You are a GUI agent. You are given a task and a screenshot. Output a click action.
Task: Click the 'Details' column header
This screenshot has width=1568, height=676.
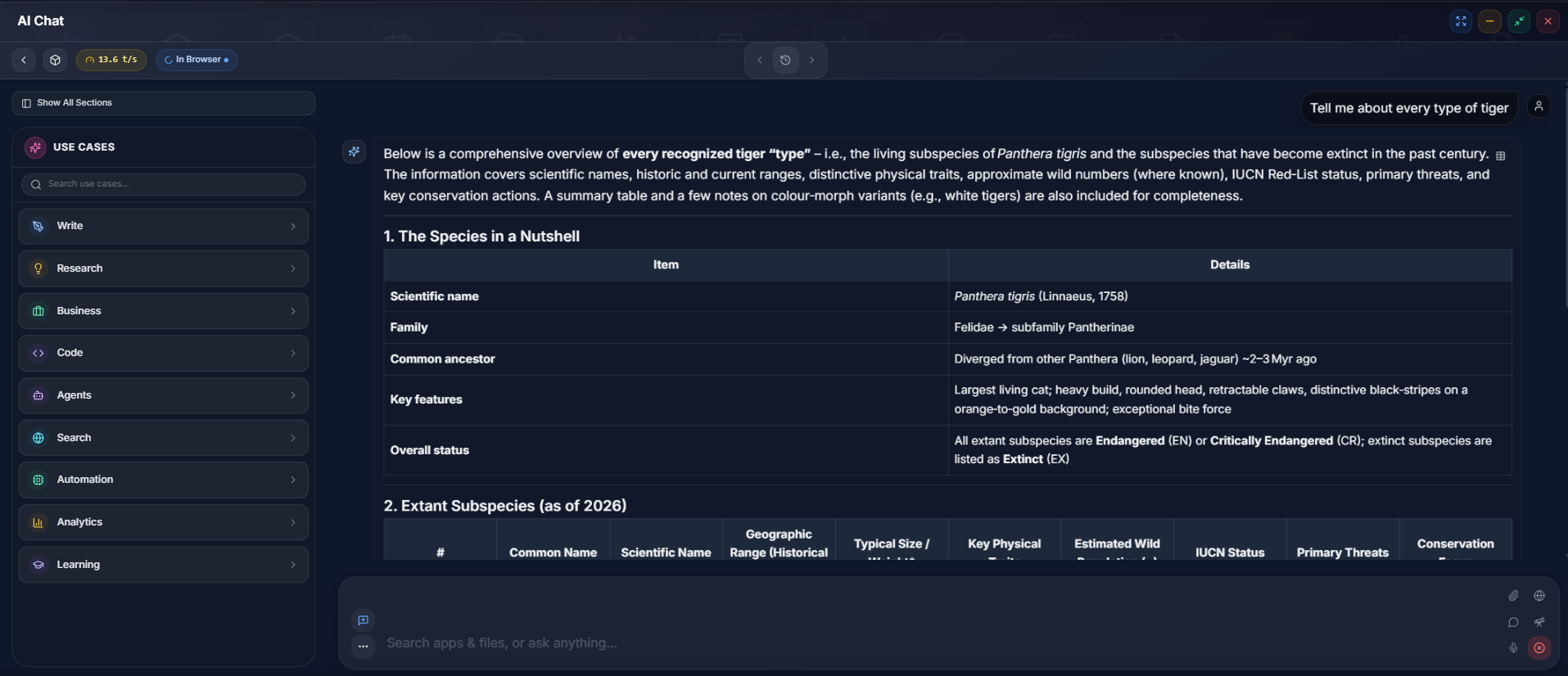click(1230, 265)
